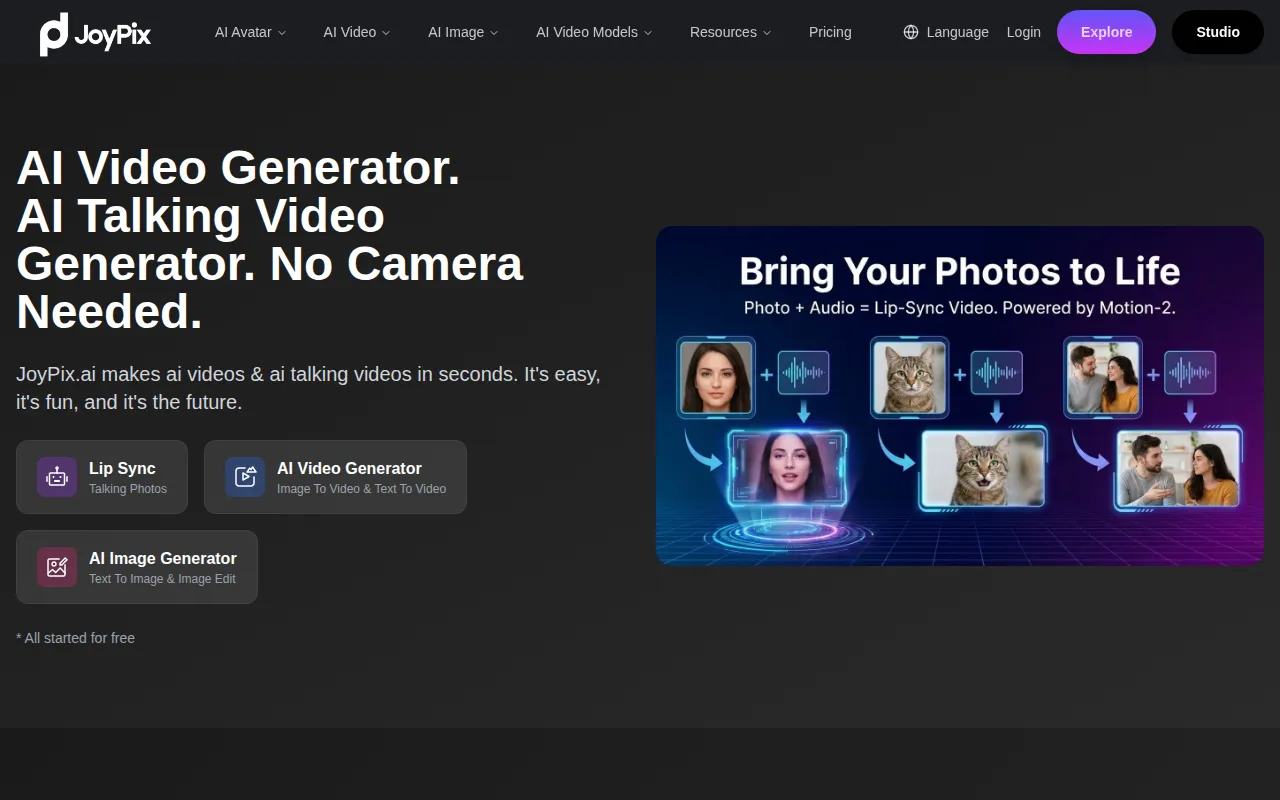Click the AI Image Generator picture icon
The height and width of the screenshot is (800, 1280).
point(57,567)
